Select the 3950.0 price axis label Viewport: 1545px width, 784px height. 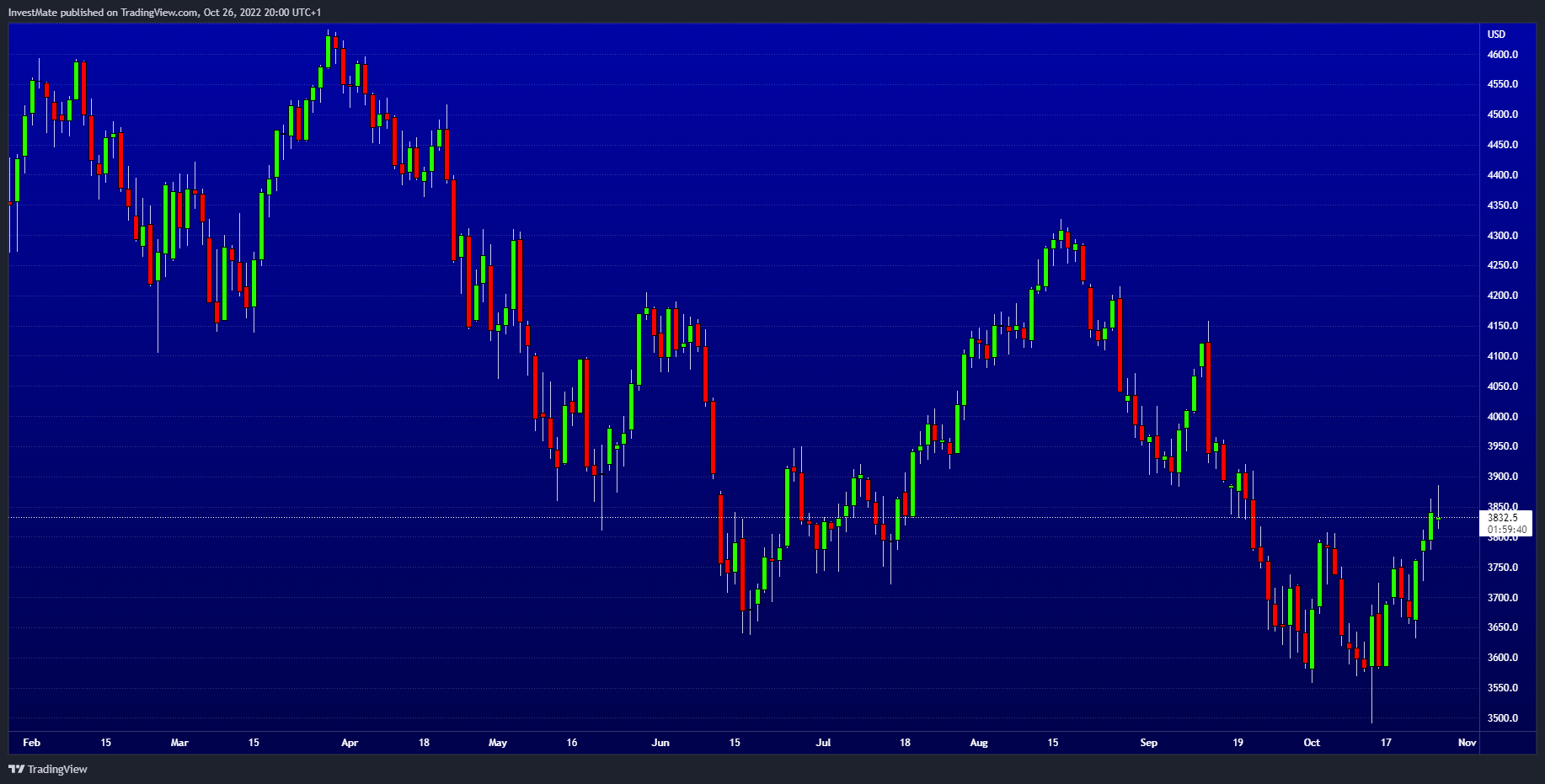(x=1503, y=446)
